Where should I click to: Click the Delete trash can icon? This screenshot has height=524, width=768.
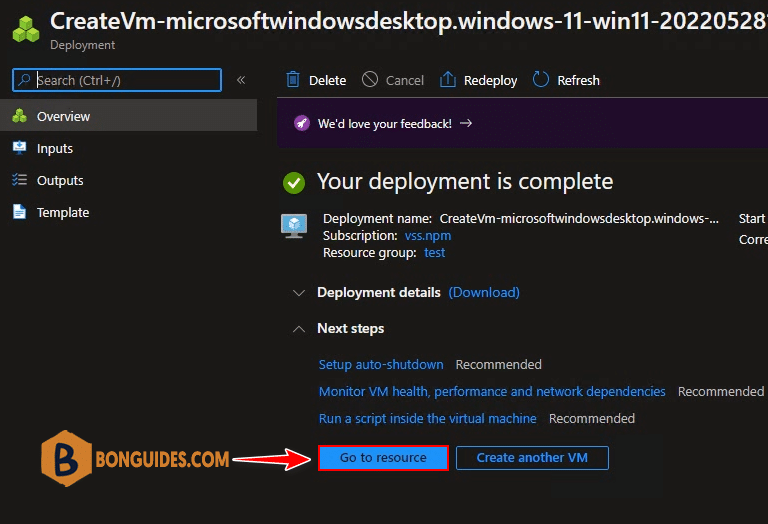293,79
